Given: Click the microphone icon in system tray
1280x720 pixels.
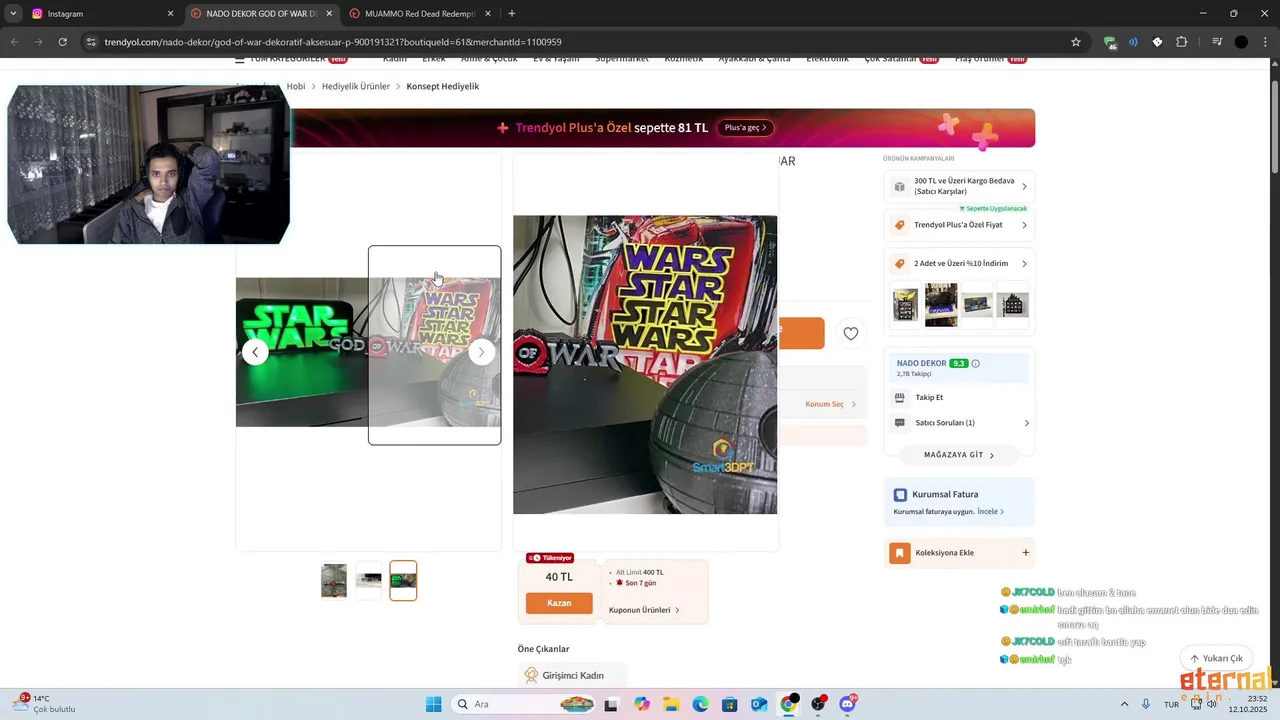Looking at the screenshot, I should point(1146,704).
